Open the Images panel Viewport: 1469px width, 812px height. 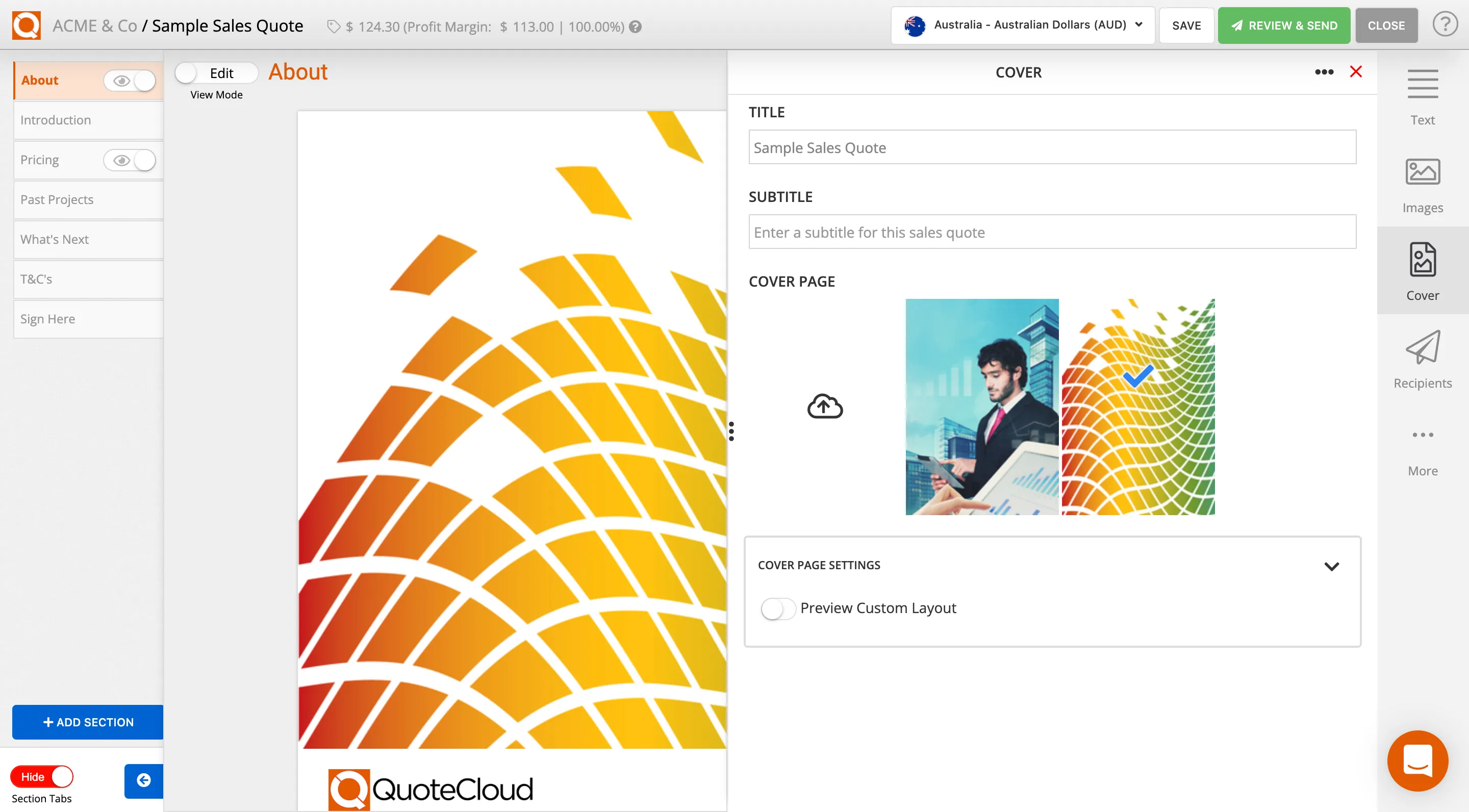[1422, 184]
